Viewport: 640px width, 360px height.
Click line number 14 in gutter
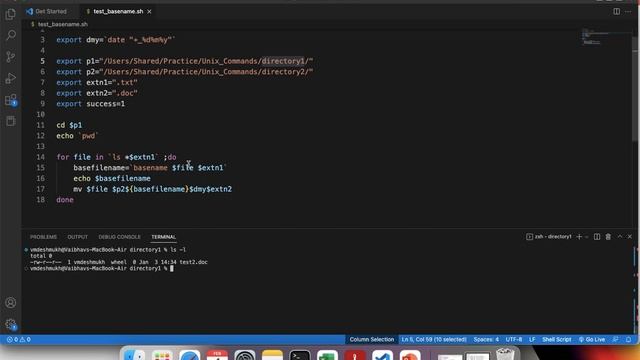pos(40,157)
